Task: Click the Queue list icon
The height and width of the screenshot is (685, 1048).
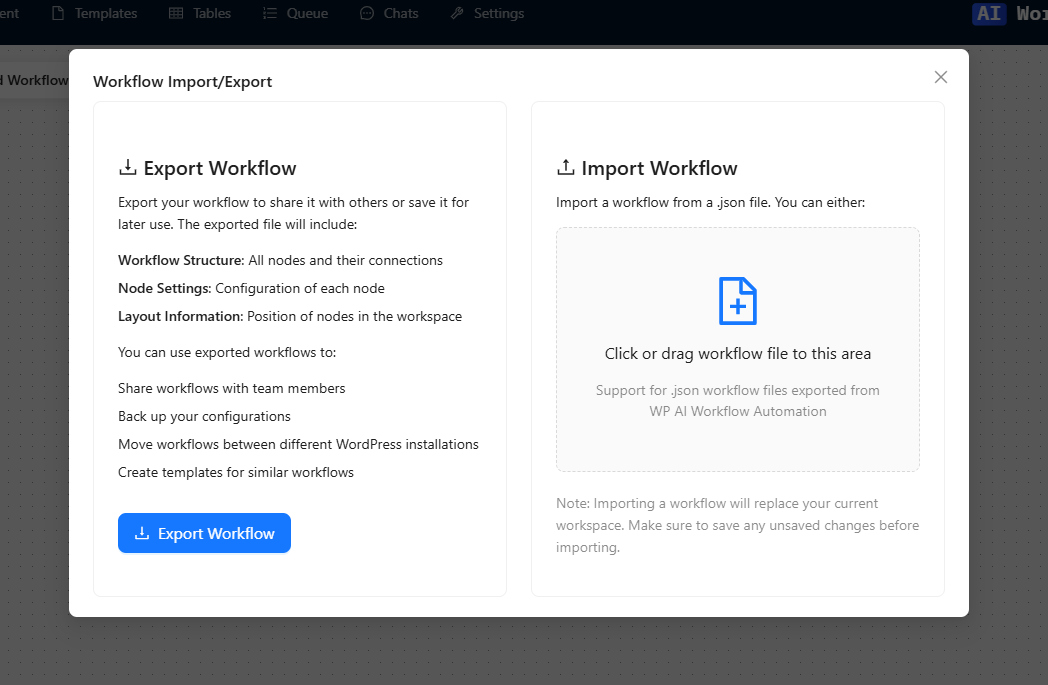Action: [270, 13]
